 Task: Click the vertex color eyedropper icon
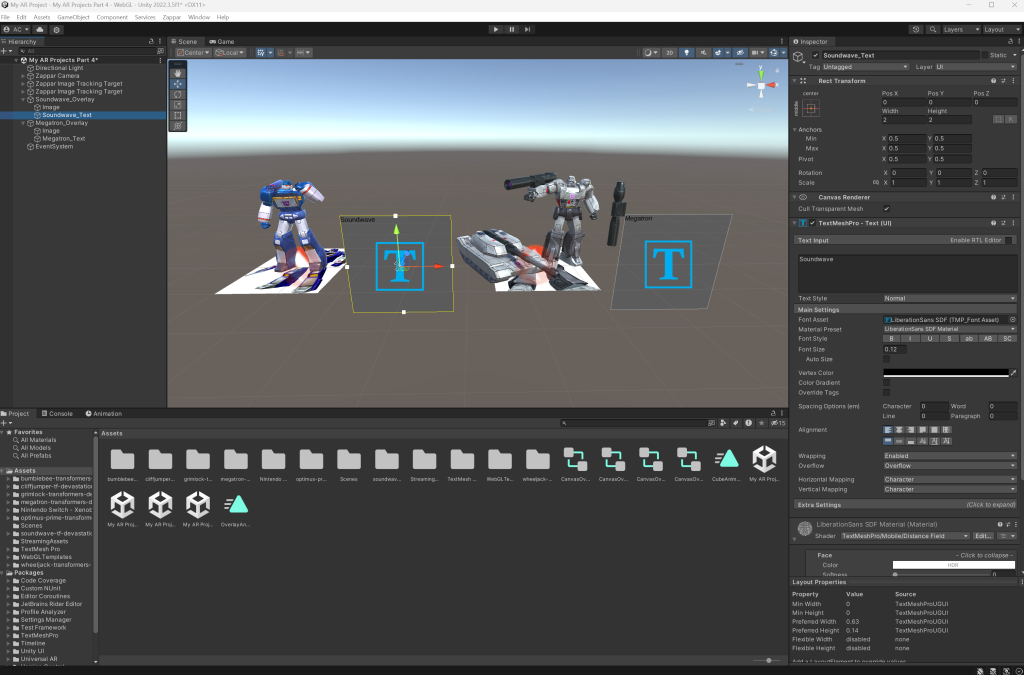[1013, 373]
